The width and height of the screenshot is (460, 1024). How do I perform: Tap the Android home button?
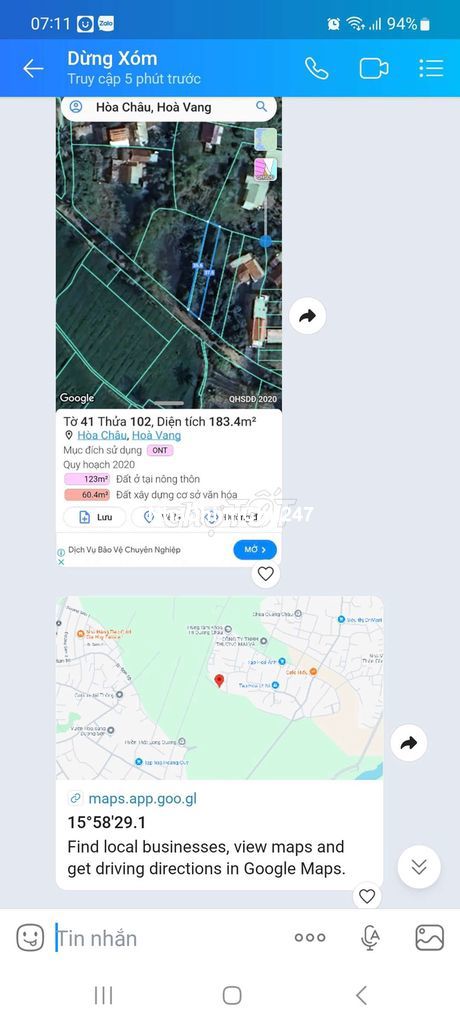(x=232, y=995)
